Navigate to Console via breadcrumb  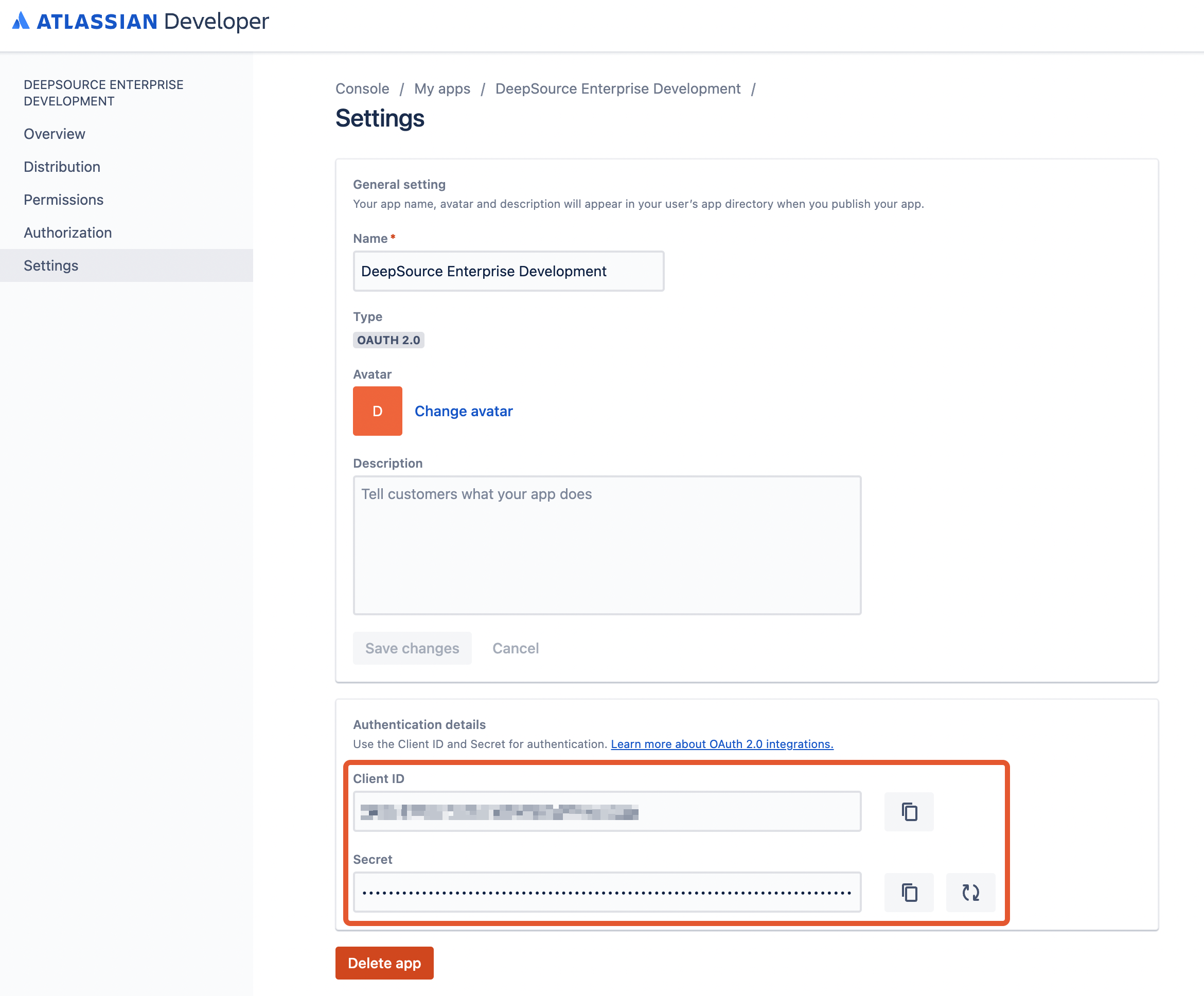(362, 88)
